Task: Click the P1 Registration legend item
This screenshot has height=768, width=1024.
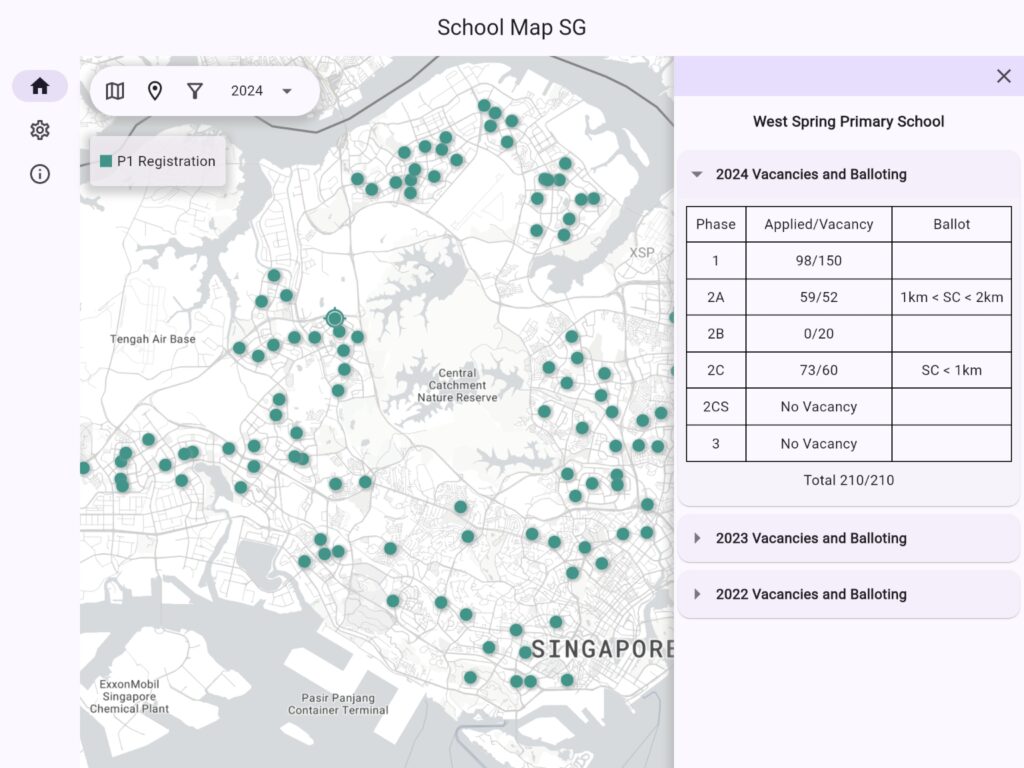Action: [x=158, y=161]
